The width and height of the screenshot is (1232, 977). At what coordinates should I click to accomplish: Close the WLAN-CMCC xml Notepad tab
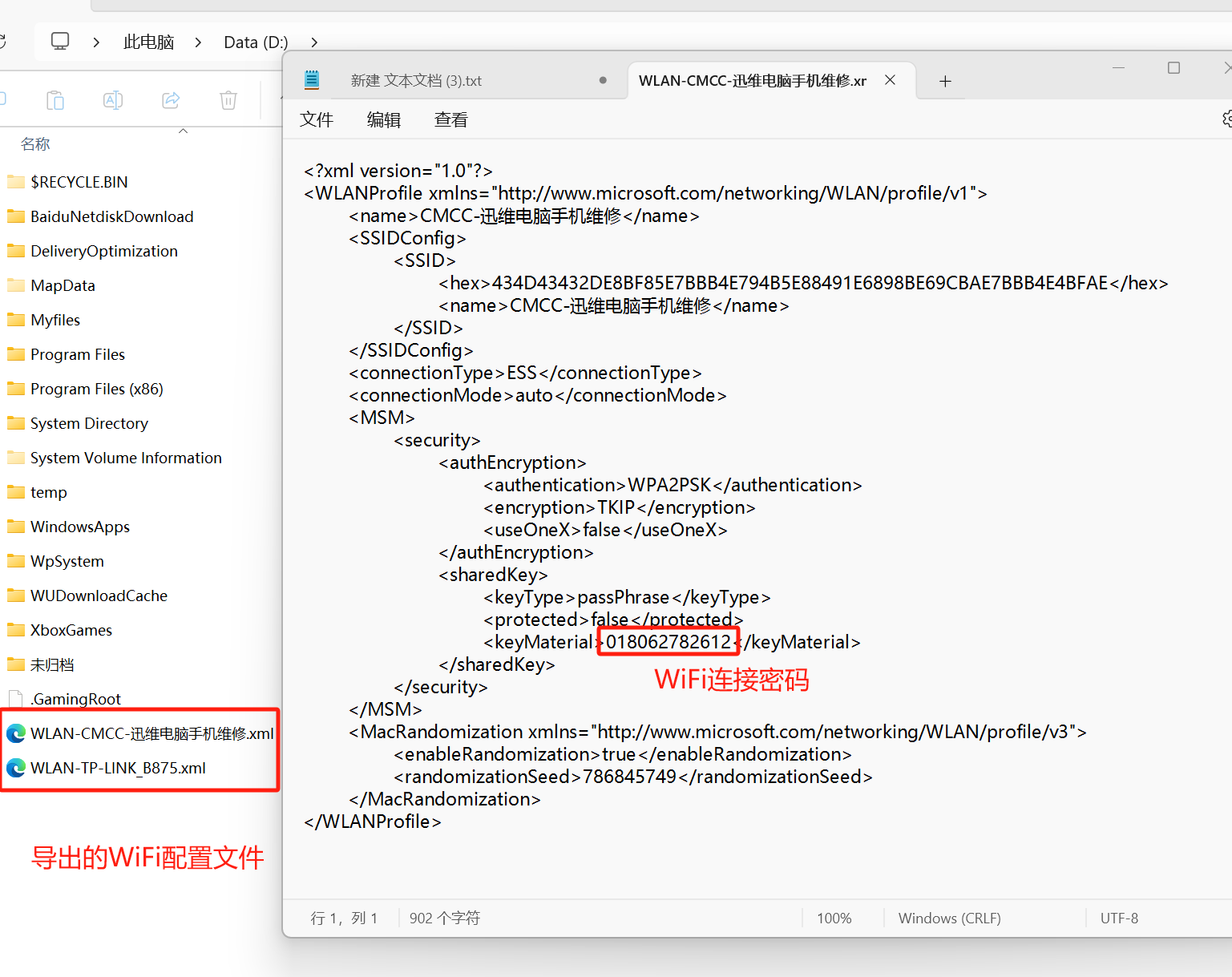pos(890,80)
